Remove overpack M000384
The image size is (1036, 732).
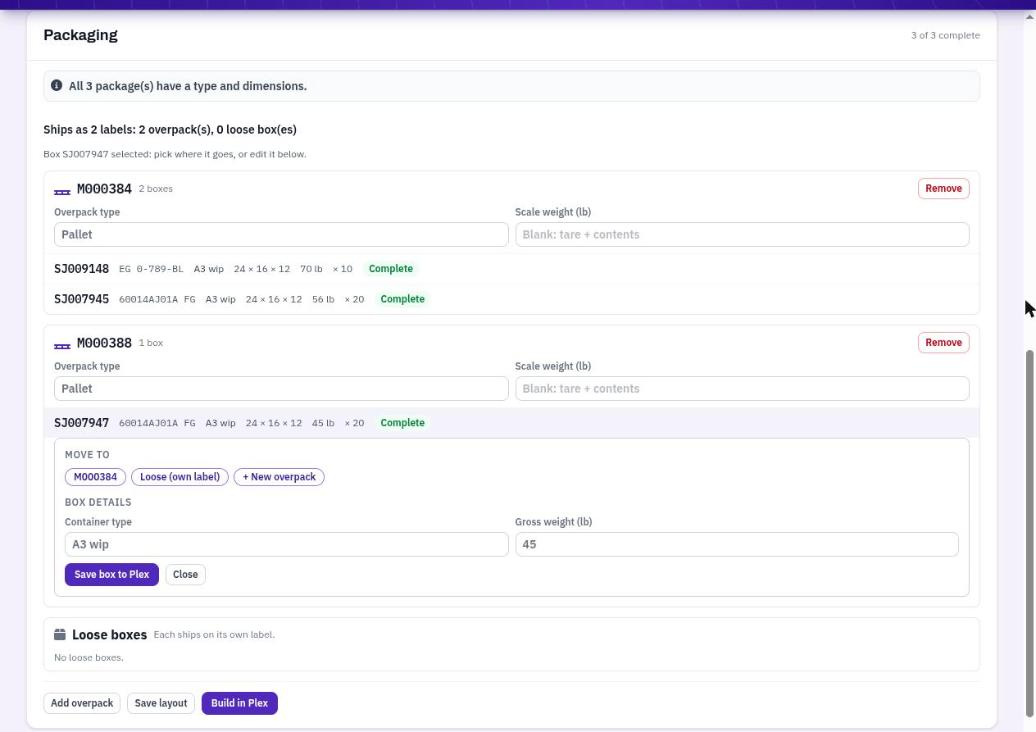[944, 188]
